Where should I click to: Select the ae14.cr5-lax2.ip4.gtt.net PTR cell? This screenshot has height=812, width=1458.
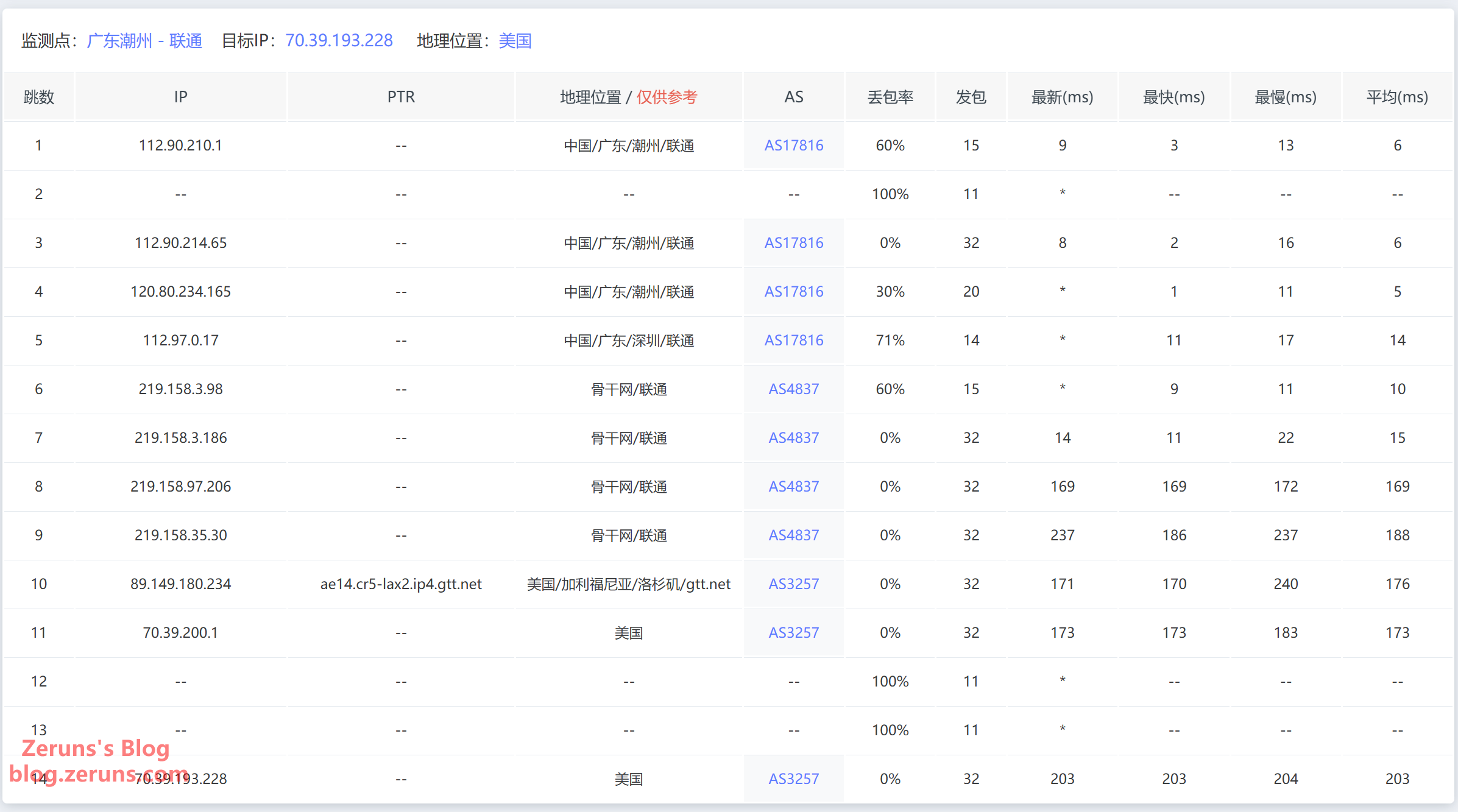pos(401,584)
